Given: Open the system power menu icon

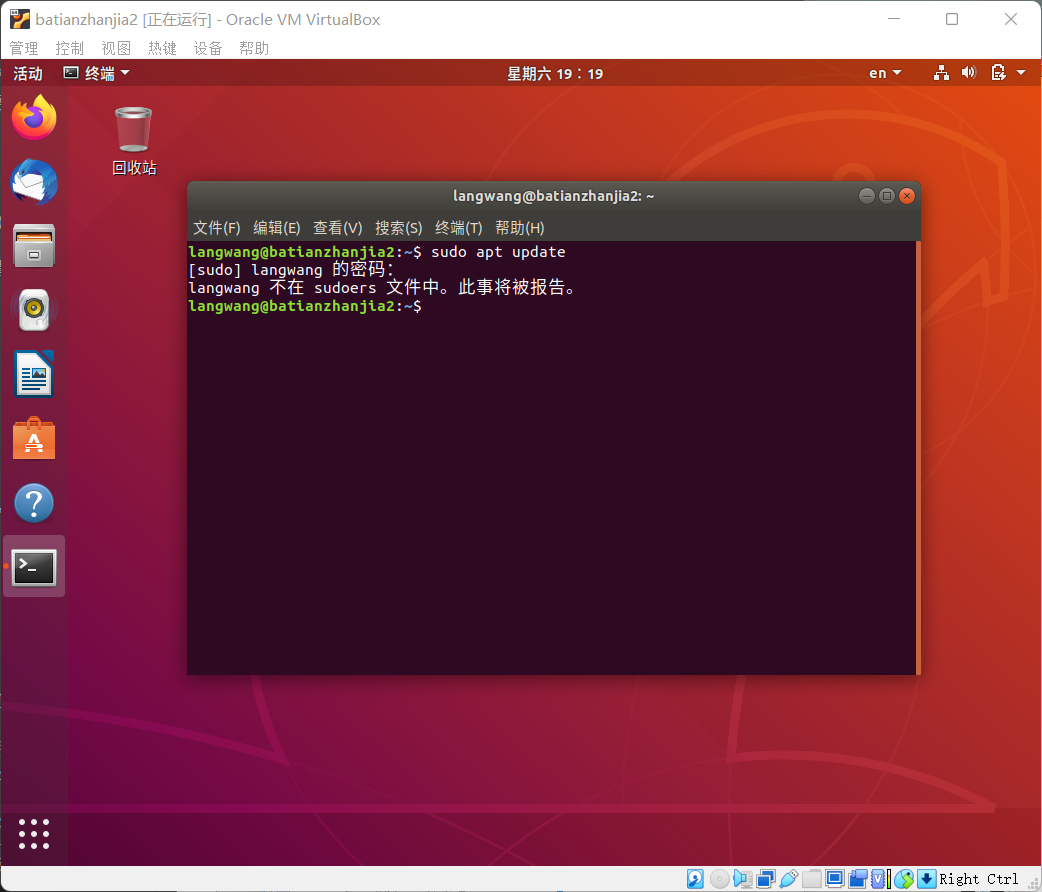Looking at the screenshot, I should tap(998, 72).
